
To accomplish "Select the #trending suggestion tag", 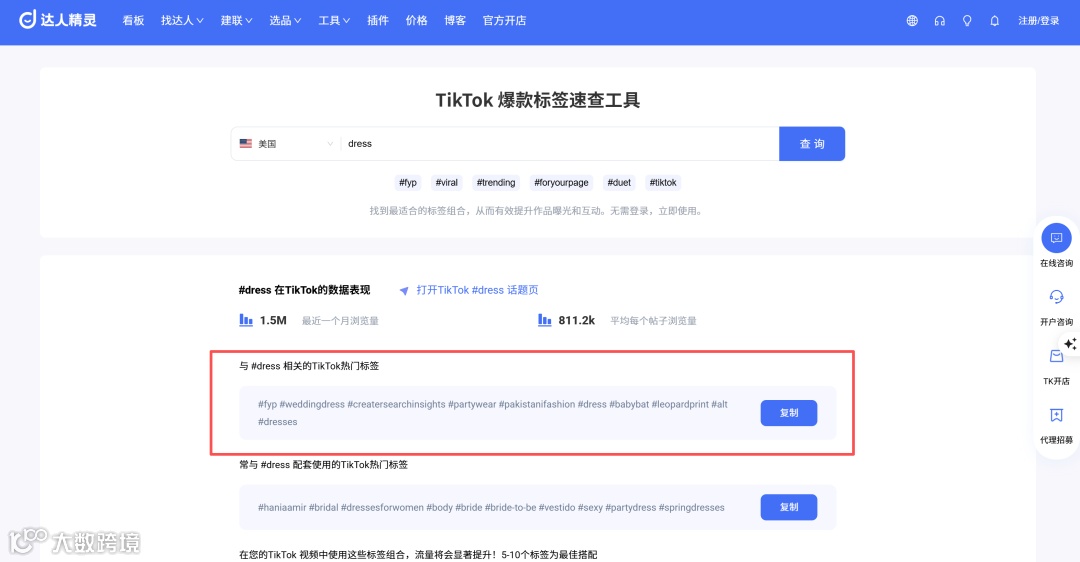I will pyautogui.click(x=496, y=183).
